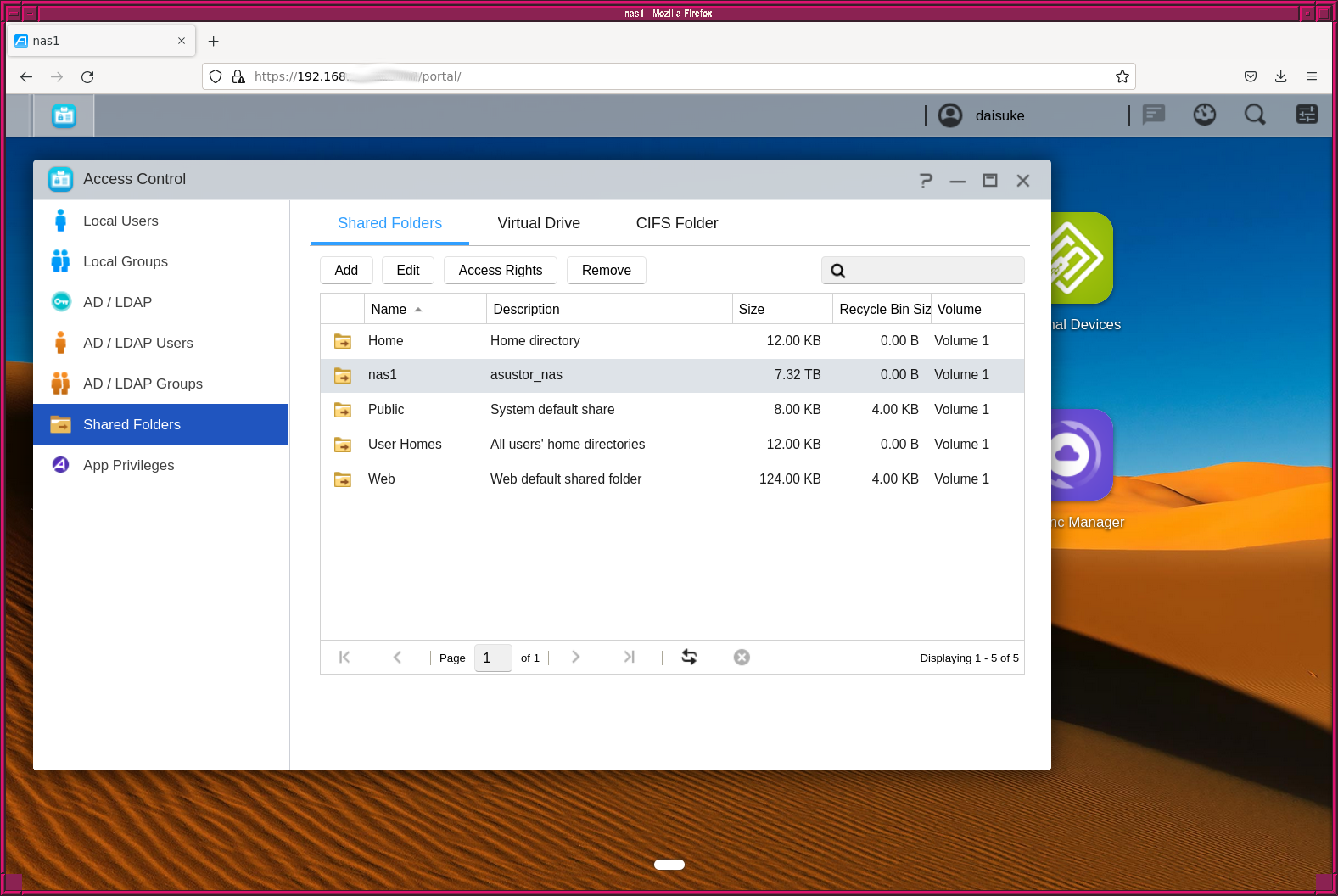Click the Access Control taskbar icon

(64, 115)
